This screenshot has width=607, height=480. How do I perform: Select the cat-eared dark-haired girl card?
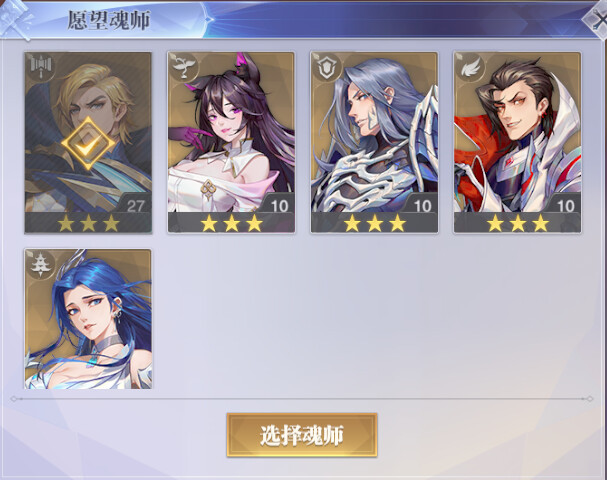coord(231,142)
